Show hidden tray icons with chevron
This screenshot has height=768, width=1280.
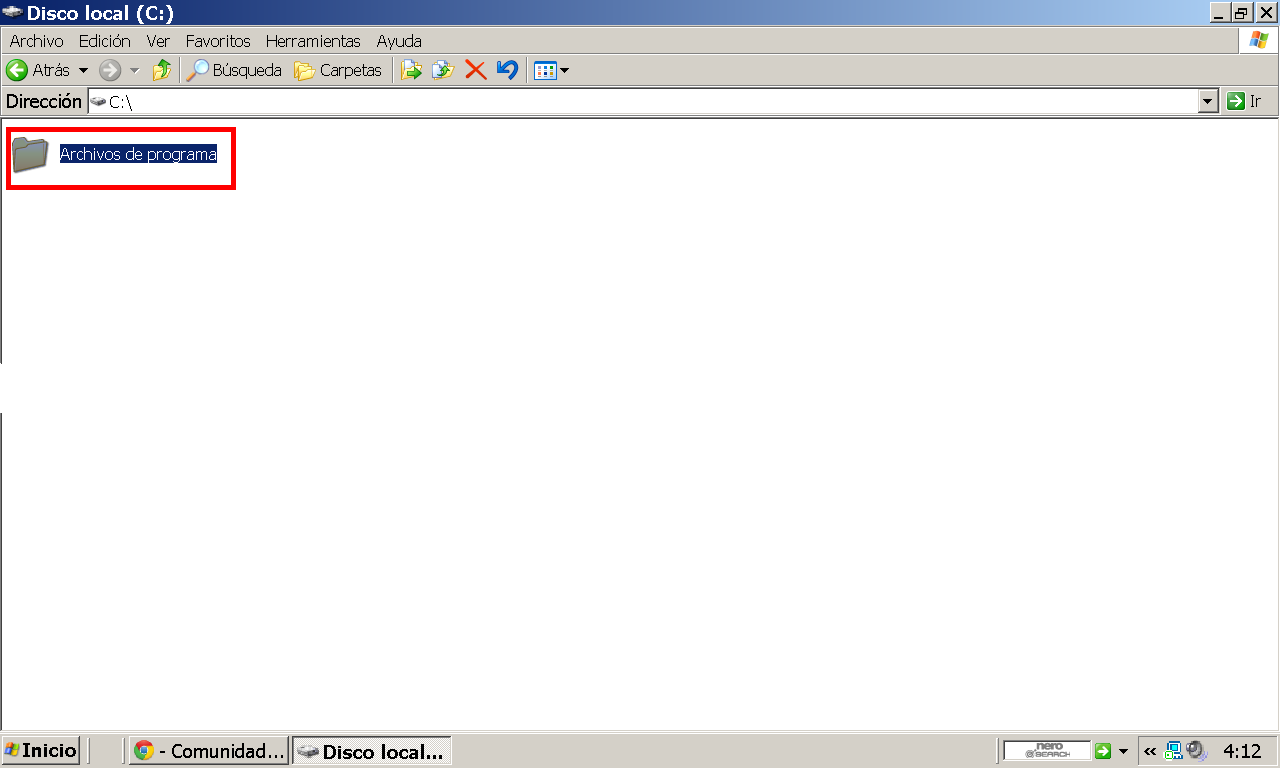(1150, 751)
